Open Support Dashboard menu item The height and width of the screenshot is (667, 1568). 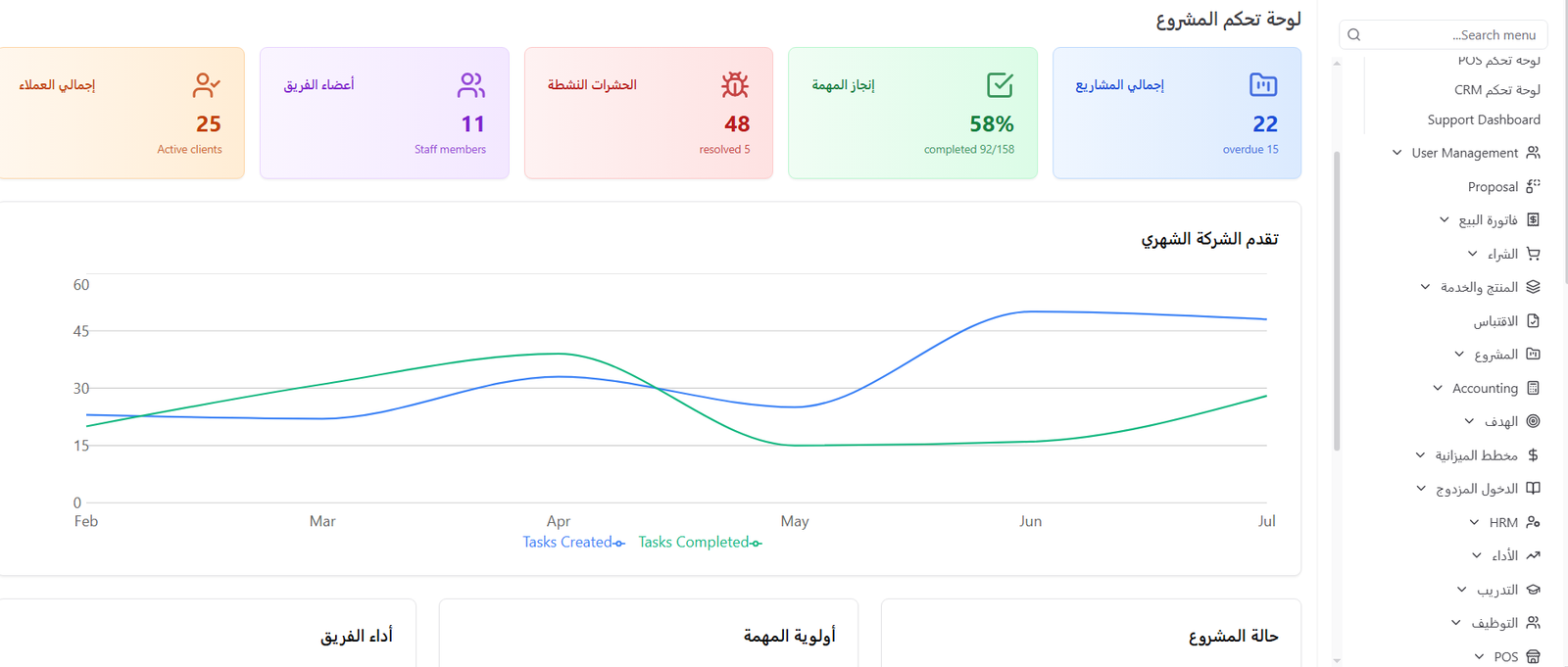pyautogui.click(x=1484, y=119)
